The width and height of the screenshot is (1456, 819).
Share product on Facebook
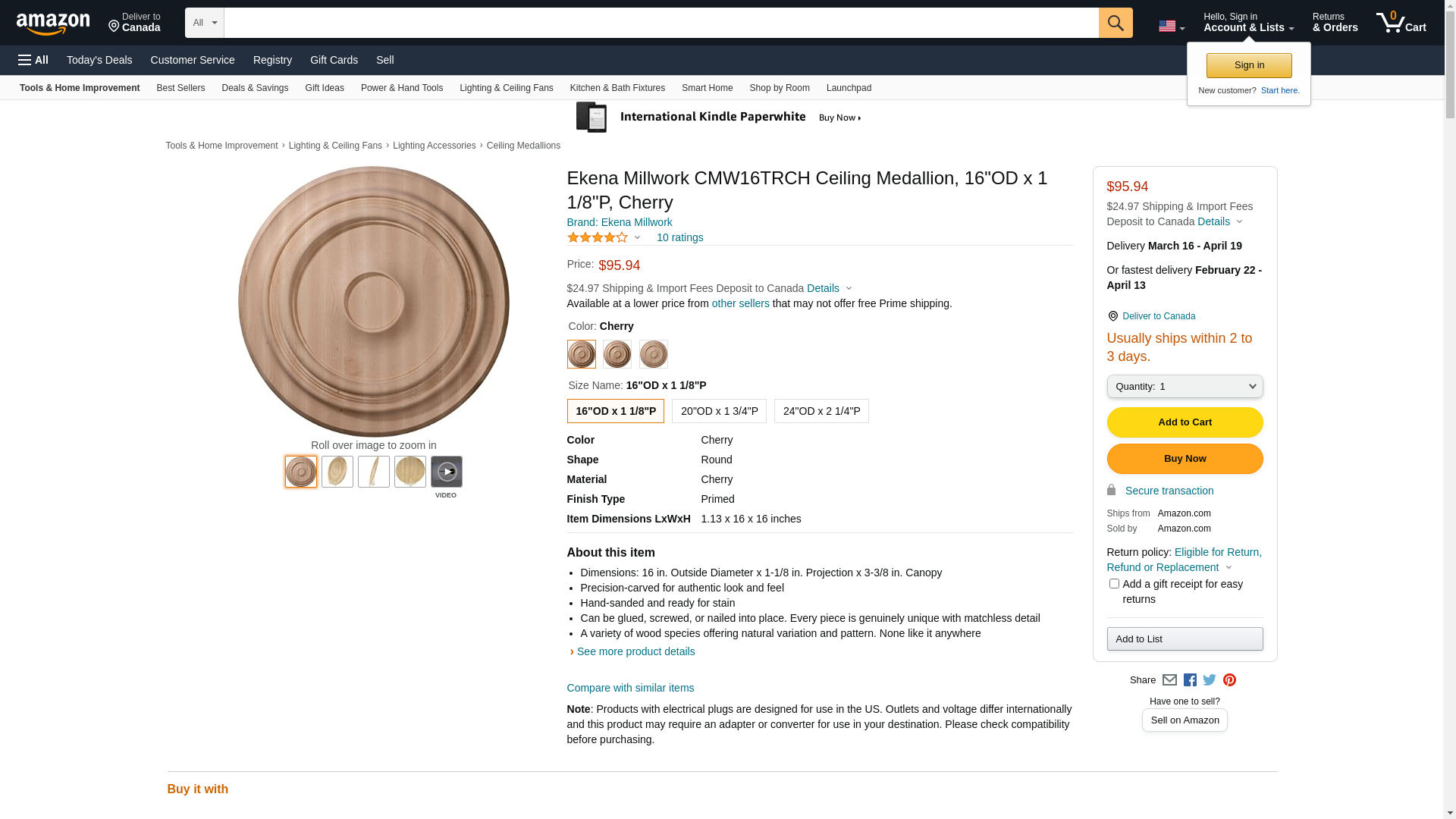(1190, 680)
